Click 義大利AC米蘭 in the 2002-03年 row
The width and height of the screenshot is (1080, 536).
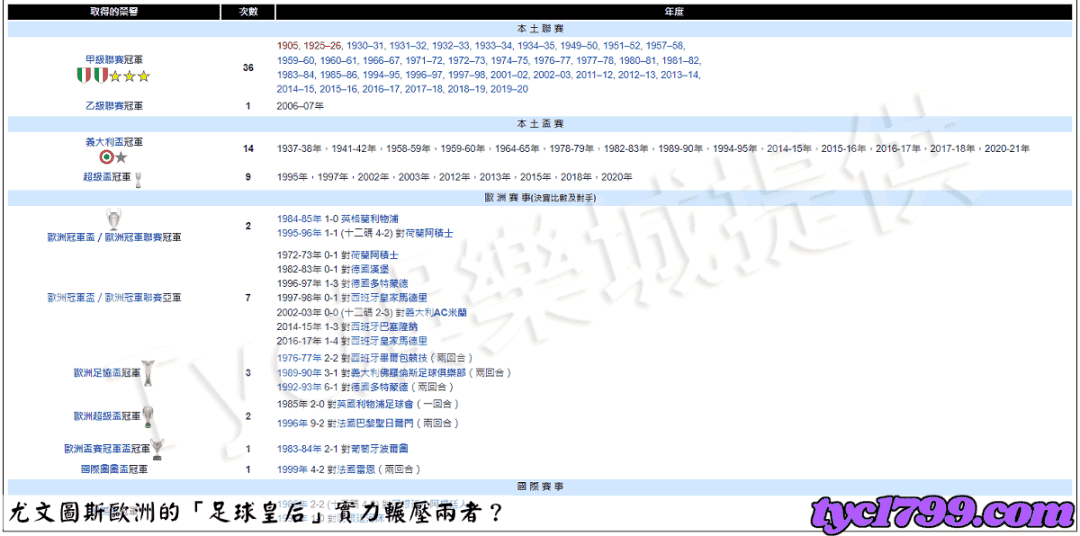[435, 312]
